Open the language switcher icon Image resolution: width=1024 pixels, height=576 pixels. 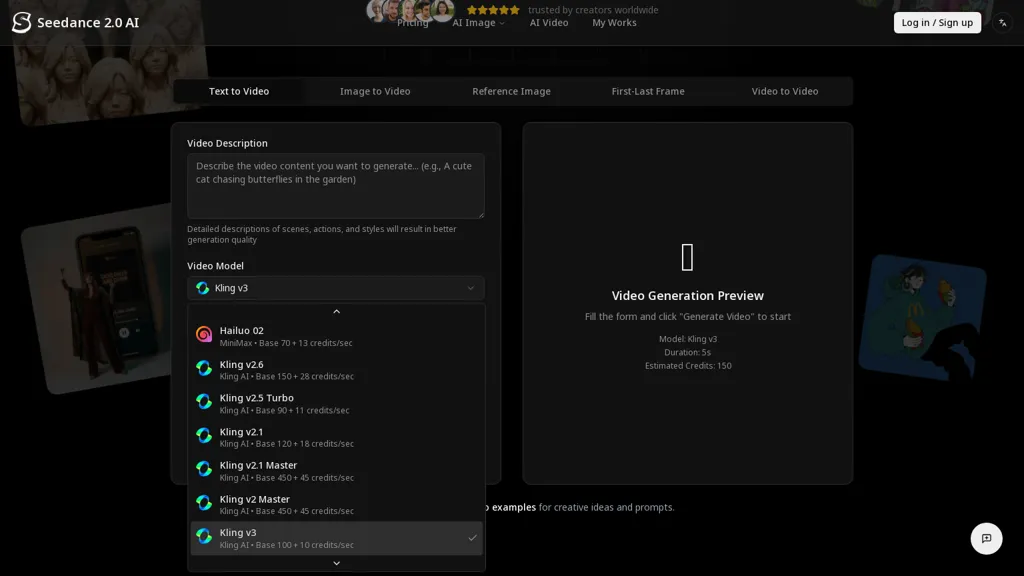click(x=1002, y=22)
